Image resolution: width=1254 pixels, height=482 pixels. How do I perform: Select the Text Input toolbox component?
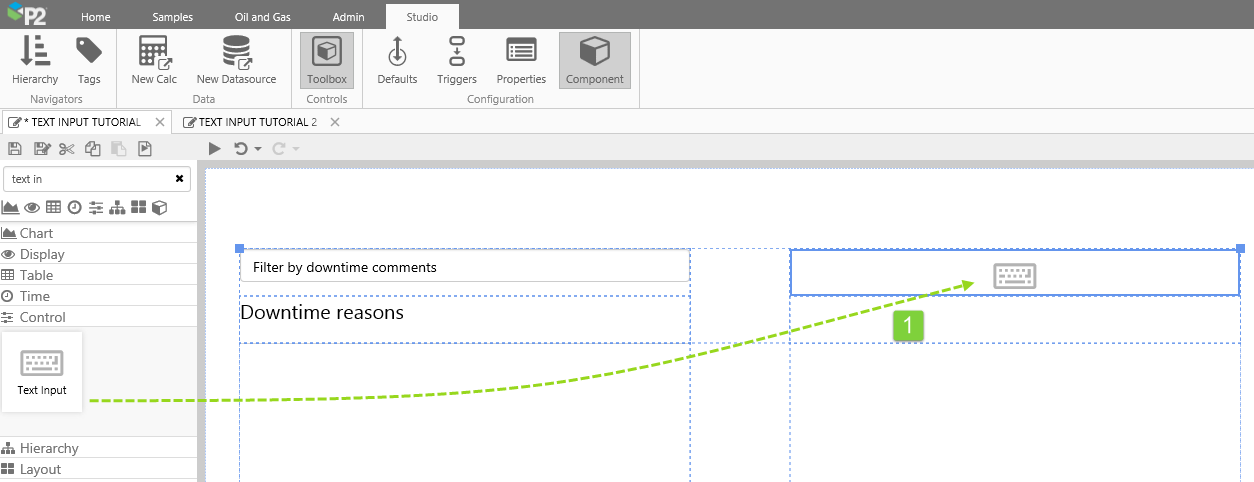pyautogui.click(x=42, y=372)
